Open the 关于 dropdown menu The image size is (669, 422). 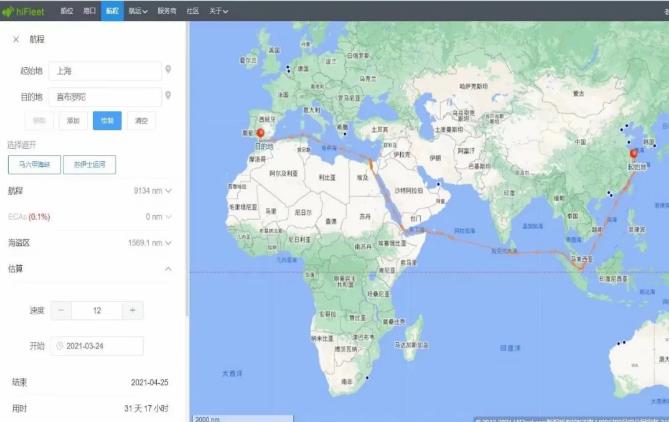coord(218,11)
